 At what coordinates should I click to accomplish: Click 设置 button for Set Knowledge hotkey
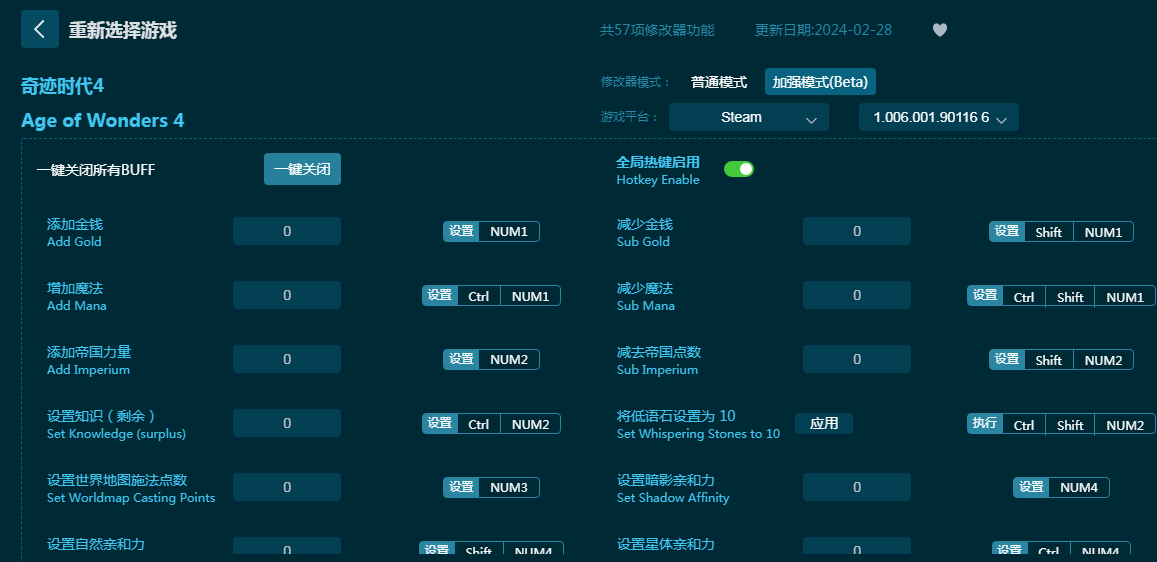440,423
